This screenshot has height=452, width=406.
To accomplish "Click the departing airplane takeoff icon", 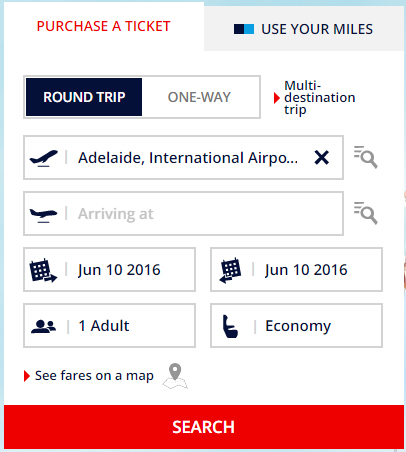I will (x=43, y=158).
